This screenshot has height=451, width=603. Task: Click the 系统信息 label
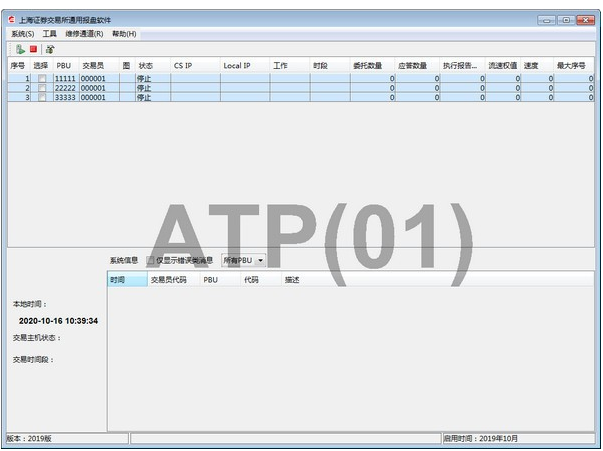click(124, 260)
